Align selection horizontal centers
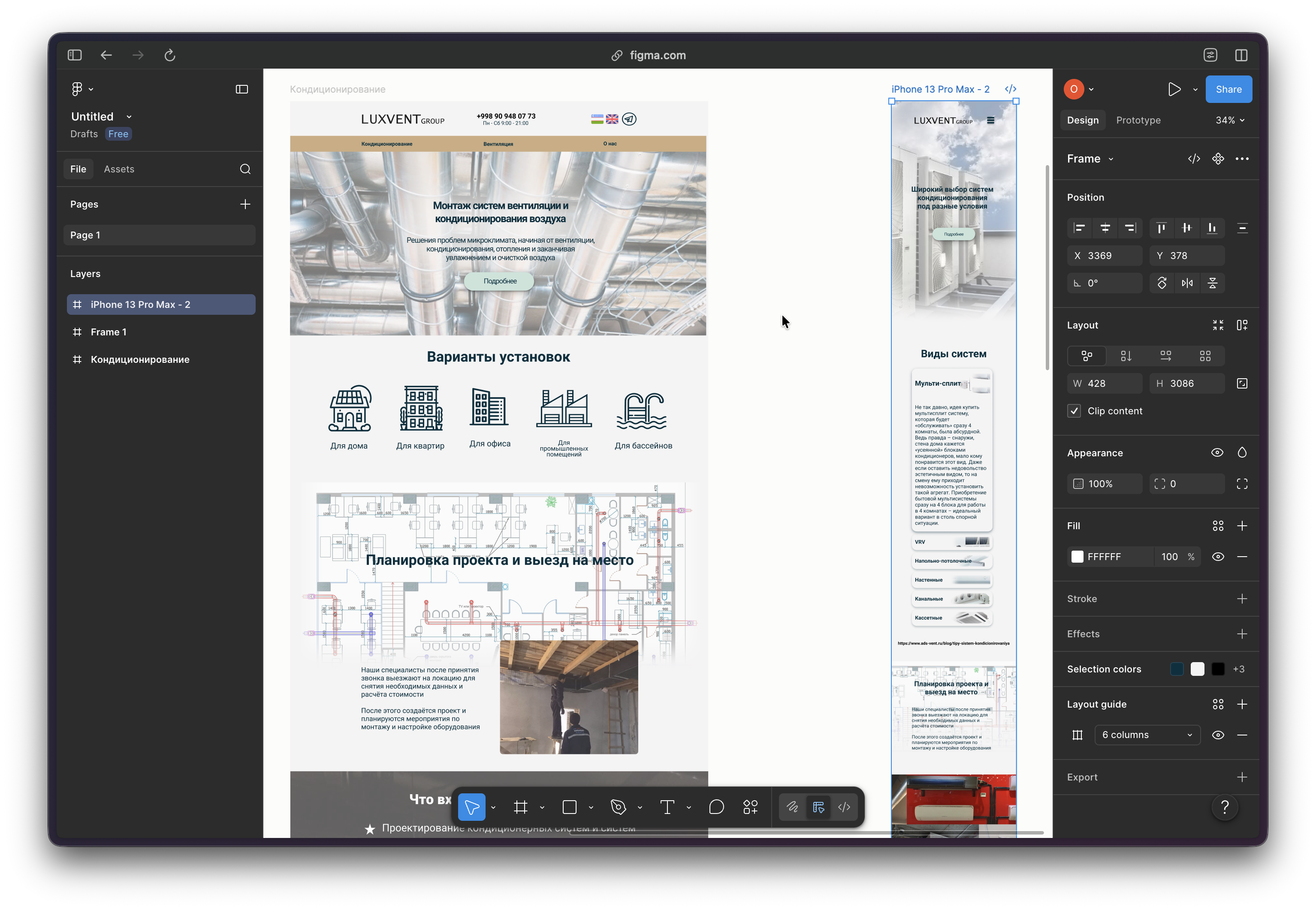Image resolution: width=1316 pixels, height=910 pixels. coord(1105,228)
